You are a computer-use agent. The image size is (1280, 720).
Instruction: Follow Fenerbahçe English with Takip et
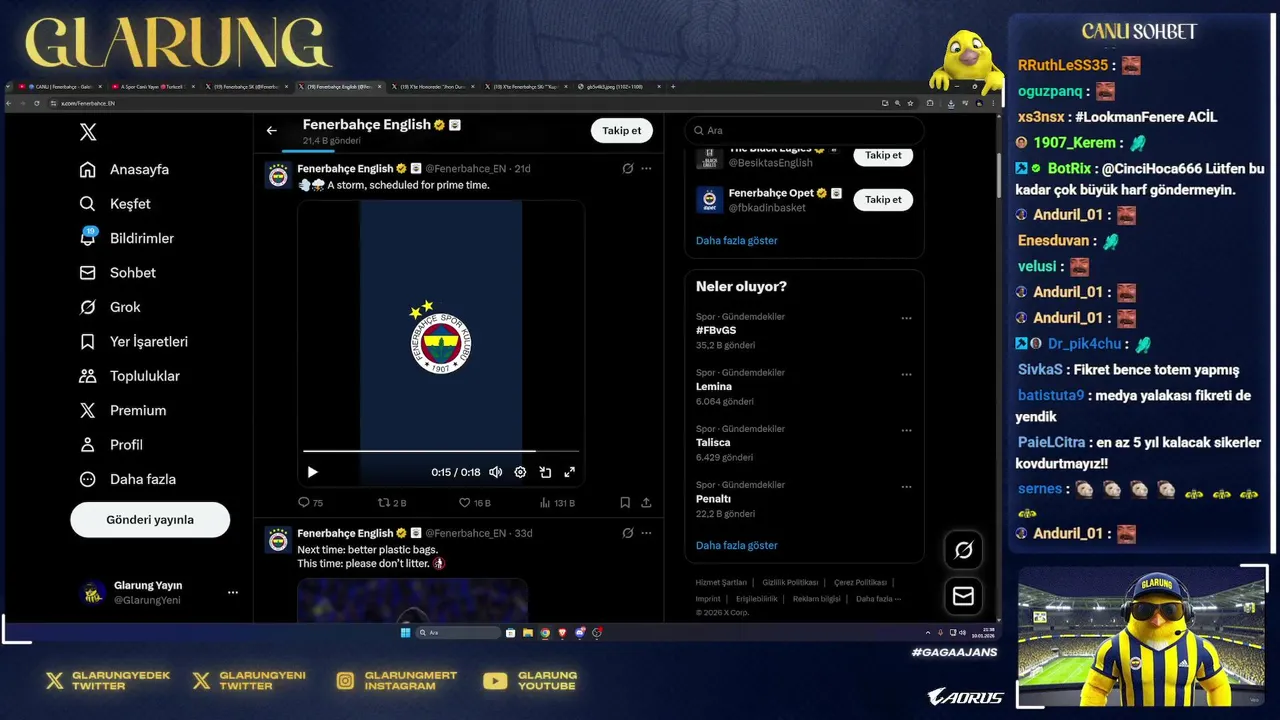[x=621, y=130]
